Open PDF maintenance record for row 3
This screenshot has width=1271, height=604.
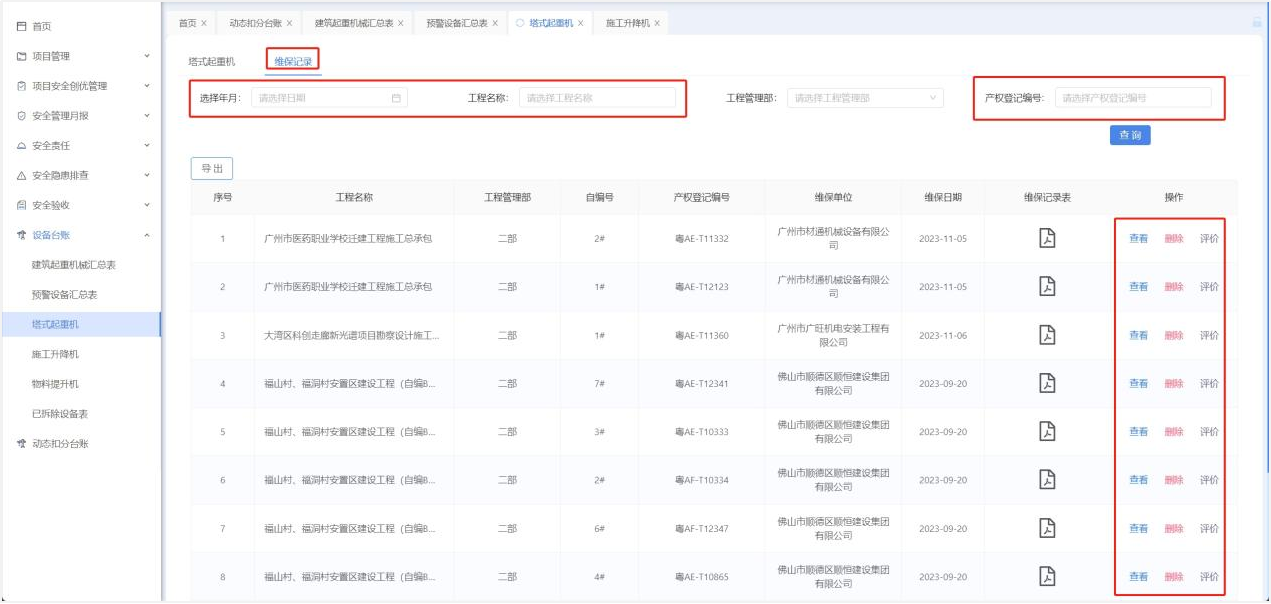coord(1047,335)
